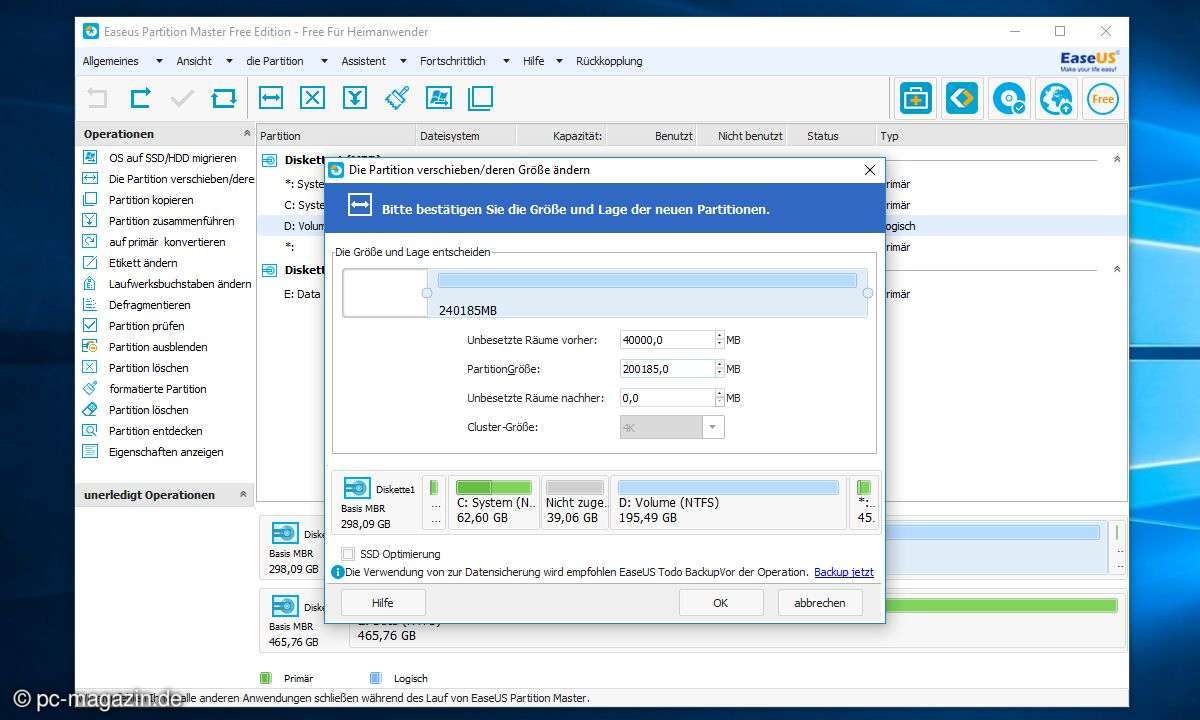Click the globe upgrade icon
Viewport: 1200px width, 720px height.
(1056, 99)
